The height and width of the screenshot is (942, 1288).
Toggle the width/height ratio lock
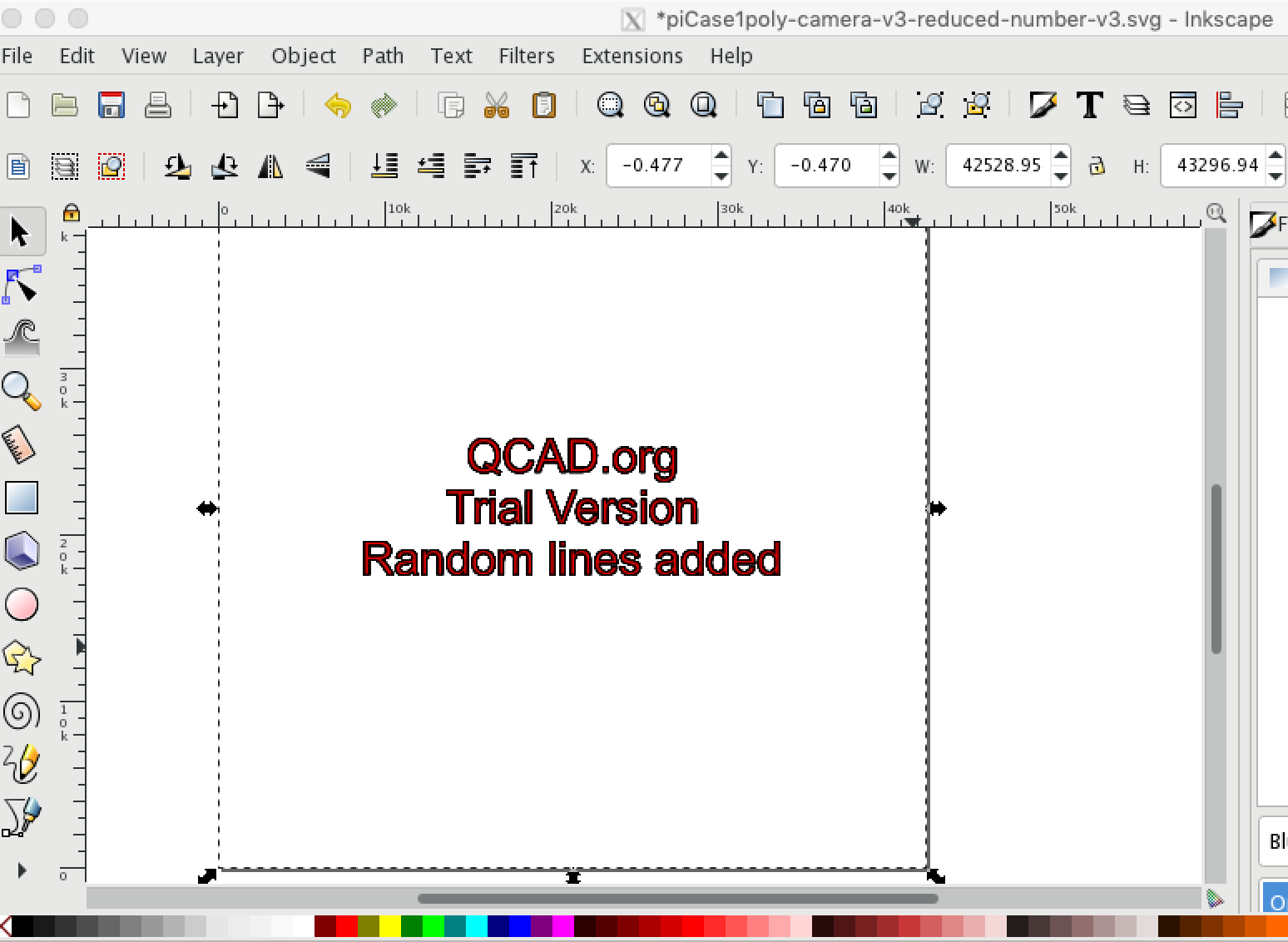[x=1097, y=166]
